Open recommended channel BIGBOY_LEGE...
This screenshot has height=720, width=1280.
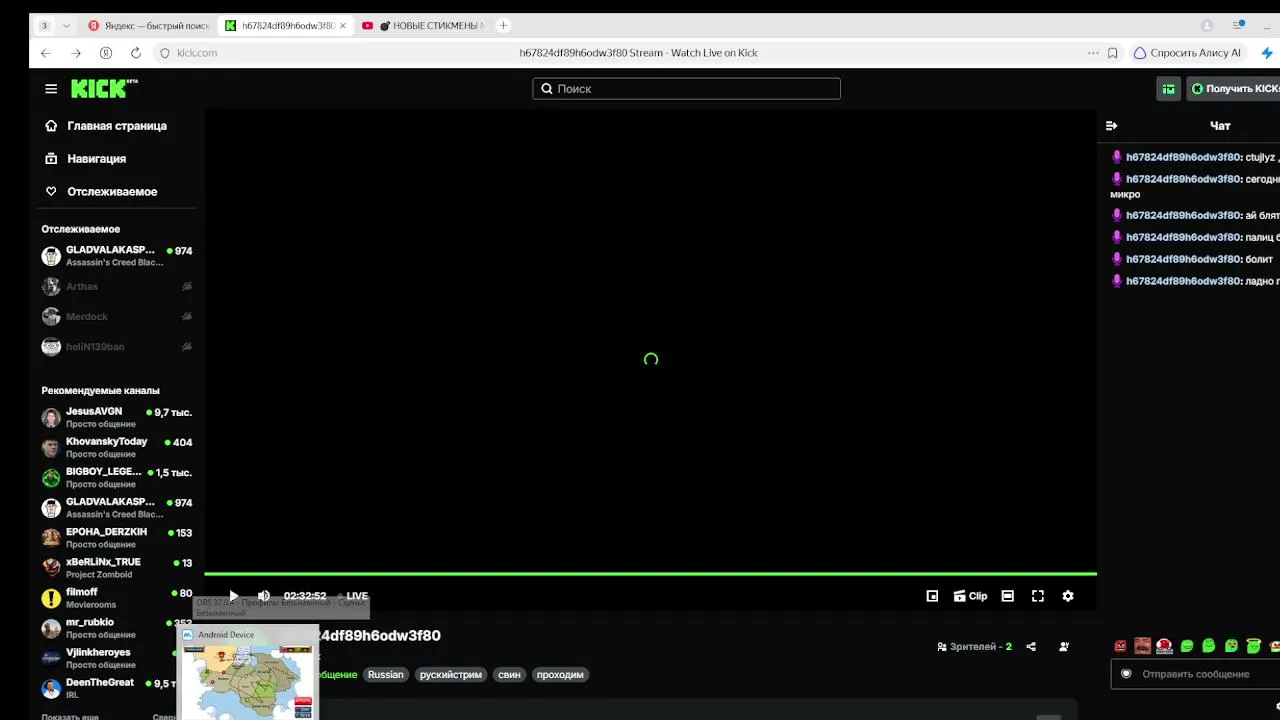pyautogui.click(x=116, y=478)
